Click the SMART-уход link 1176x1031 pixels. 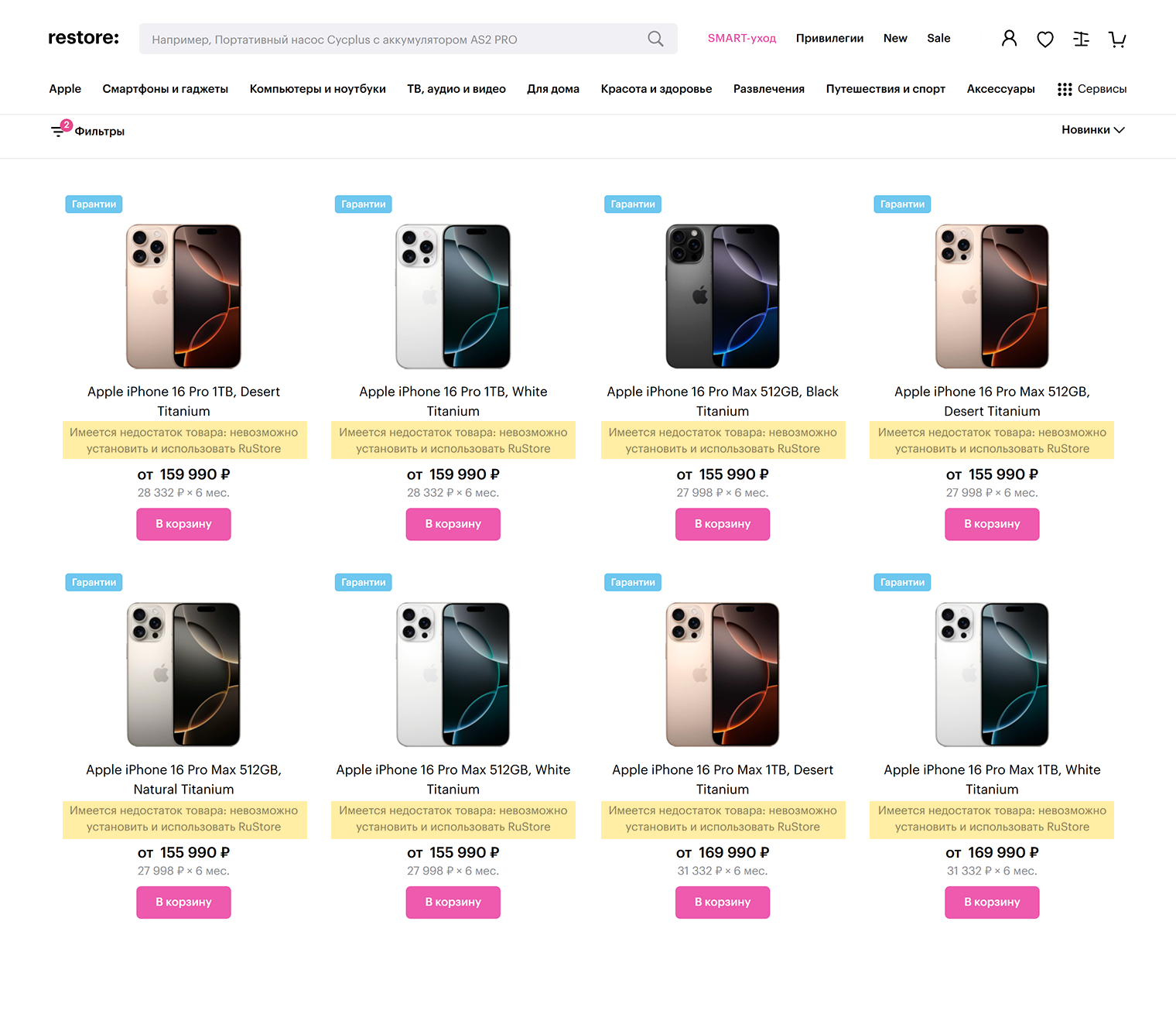(741, 39)
